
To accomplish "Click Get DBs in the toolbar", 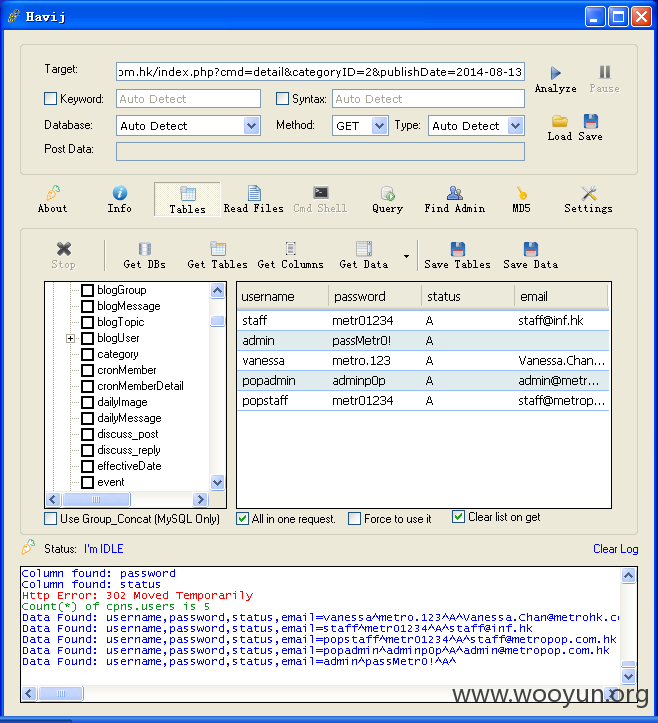I will point(144,255).
